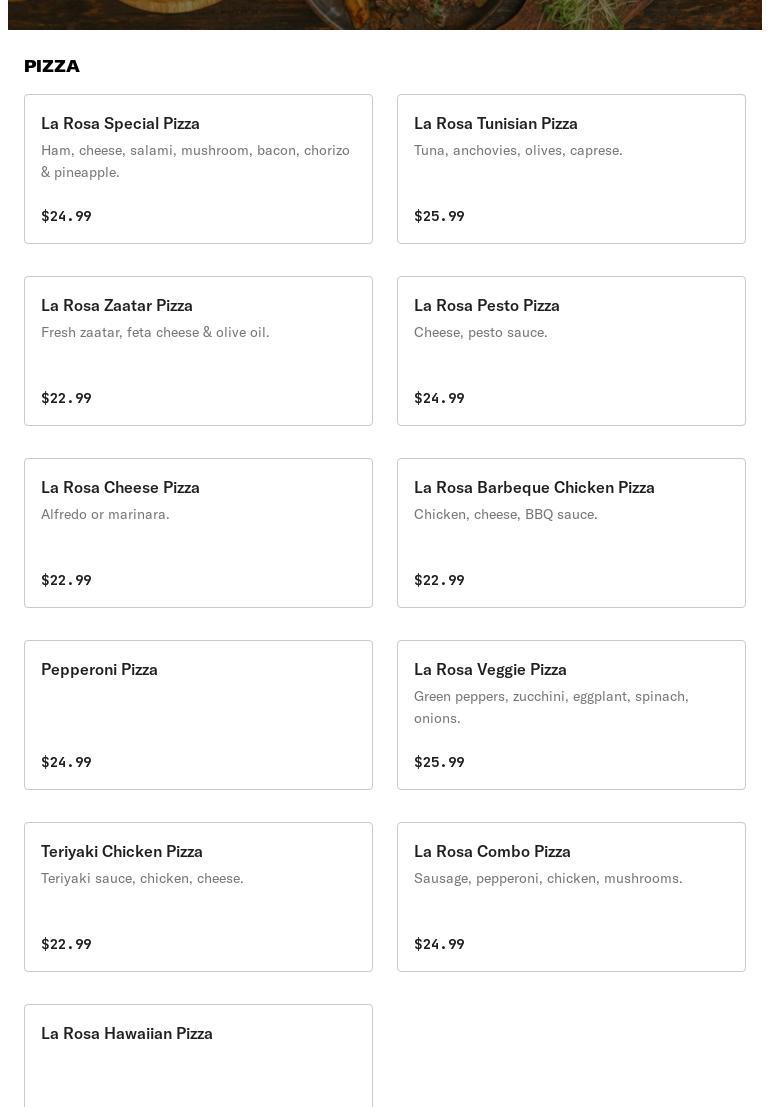The width and height of the screenshot is (770, 1107).
Task: Click the food banner image at top
Action: click(385, 14)
